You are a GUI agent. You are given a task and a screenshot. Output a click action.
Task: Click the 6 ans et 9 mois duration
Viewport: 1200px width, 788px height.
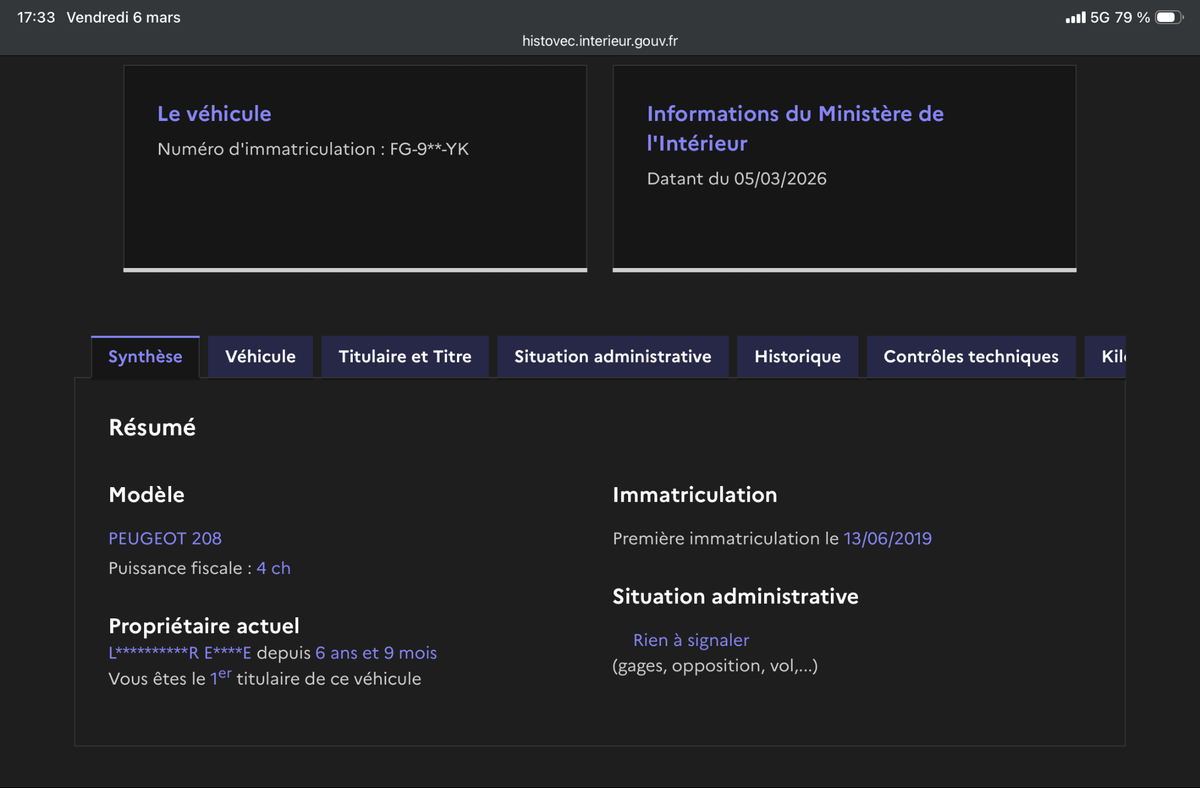[x=376, y=653]
